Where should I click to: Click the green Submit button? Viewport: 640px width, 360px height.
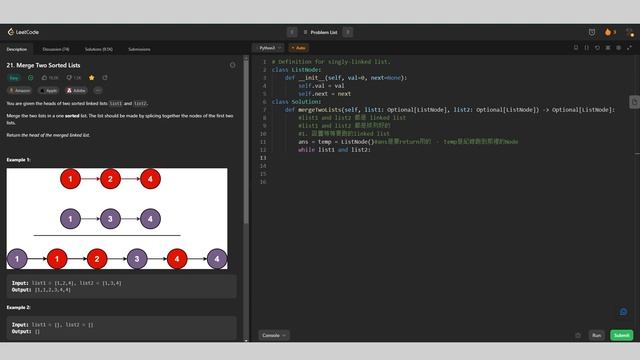622,335
